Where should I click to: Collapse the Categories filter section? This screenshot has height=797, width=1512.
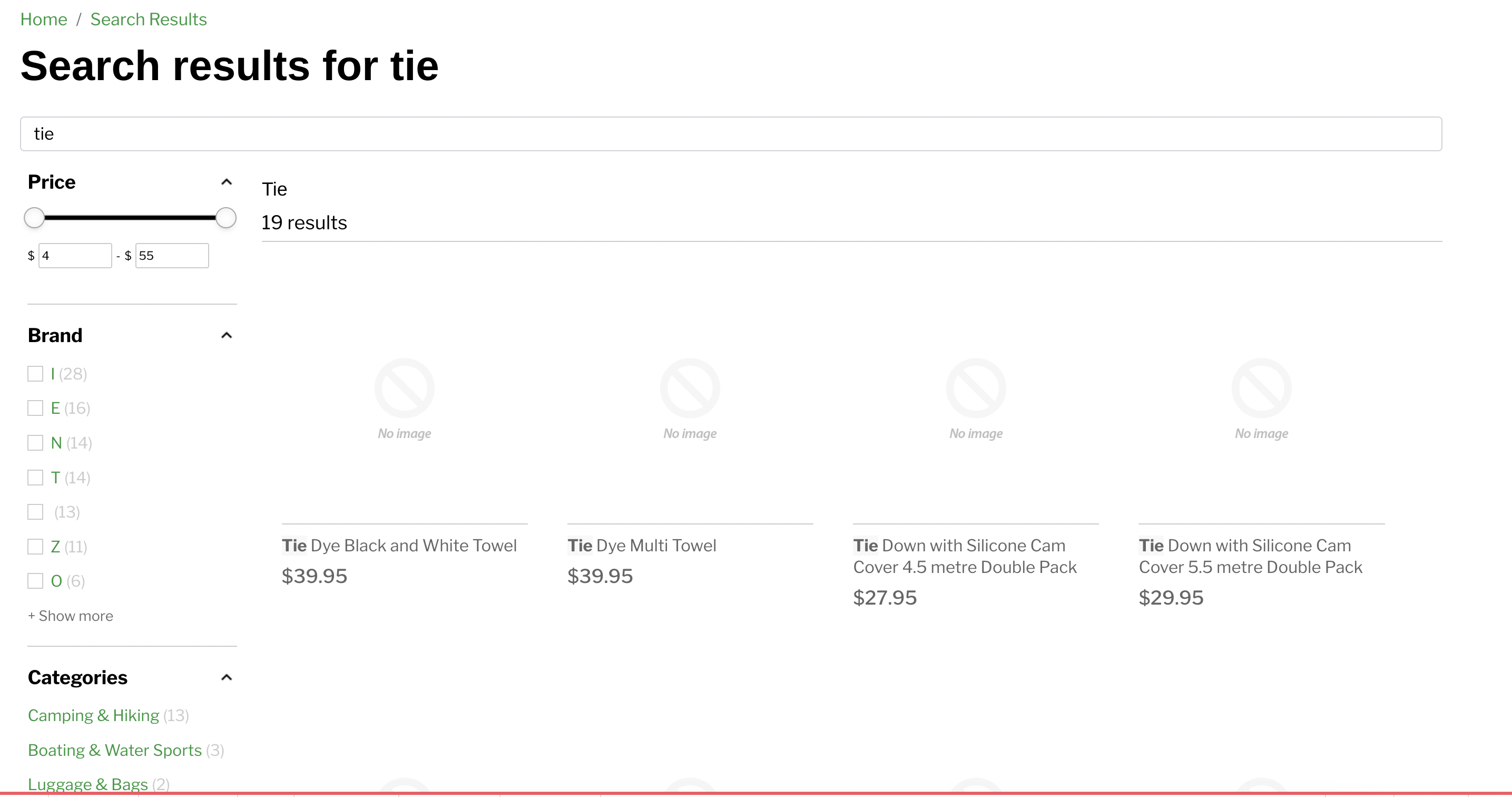click(227, 677)
